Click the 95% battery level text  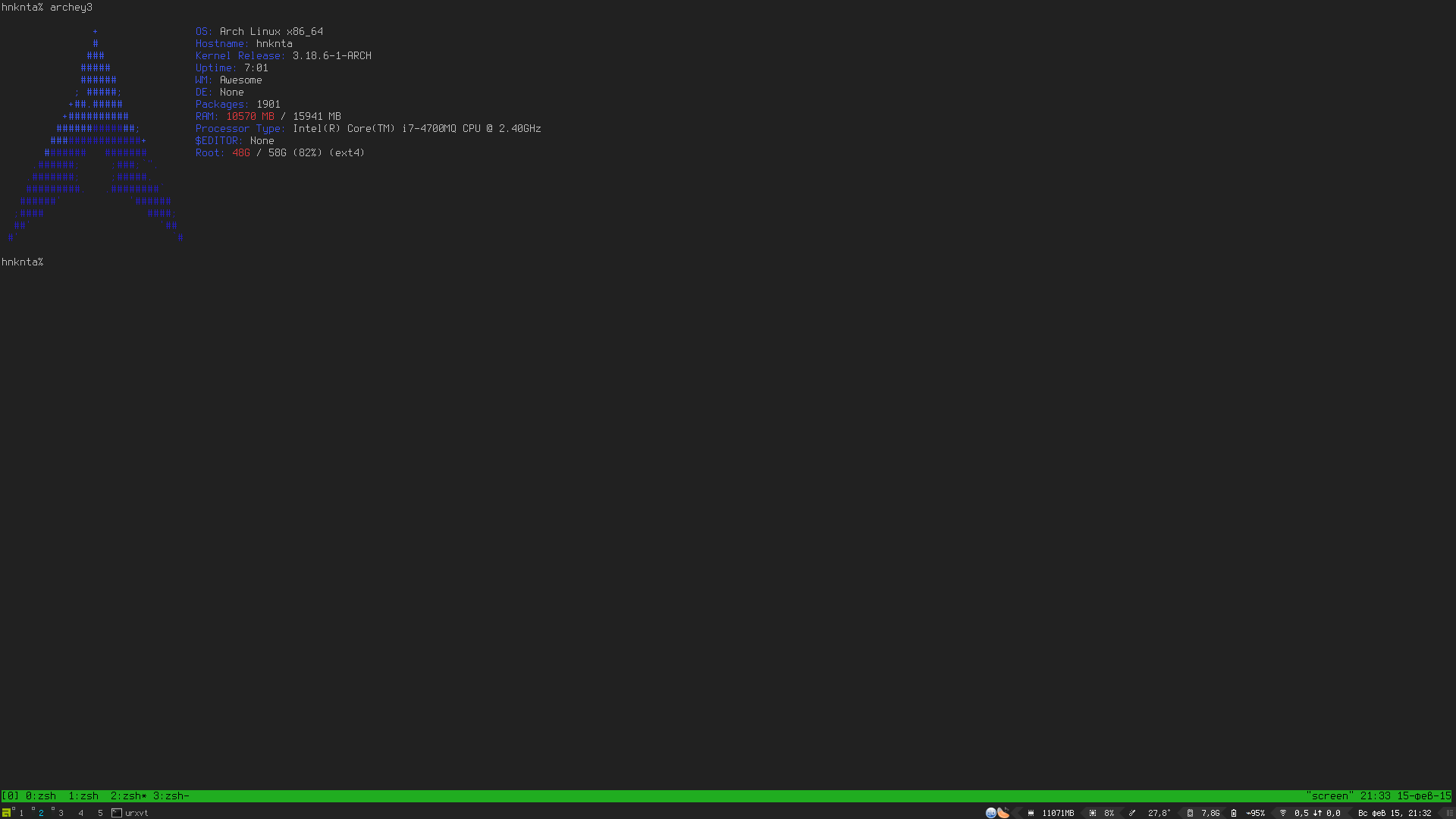click(x=1256, y=813)
